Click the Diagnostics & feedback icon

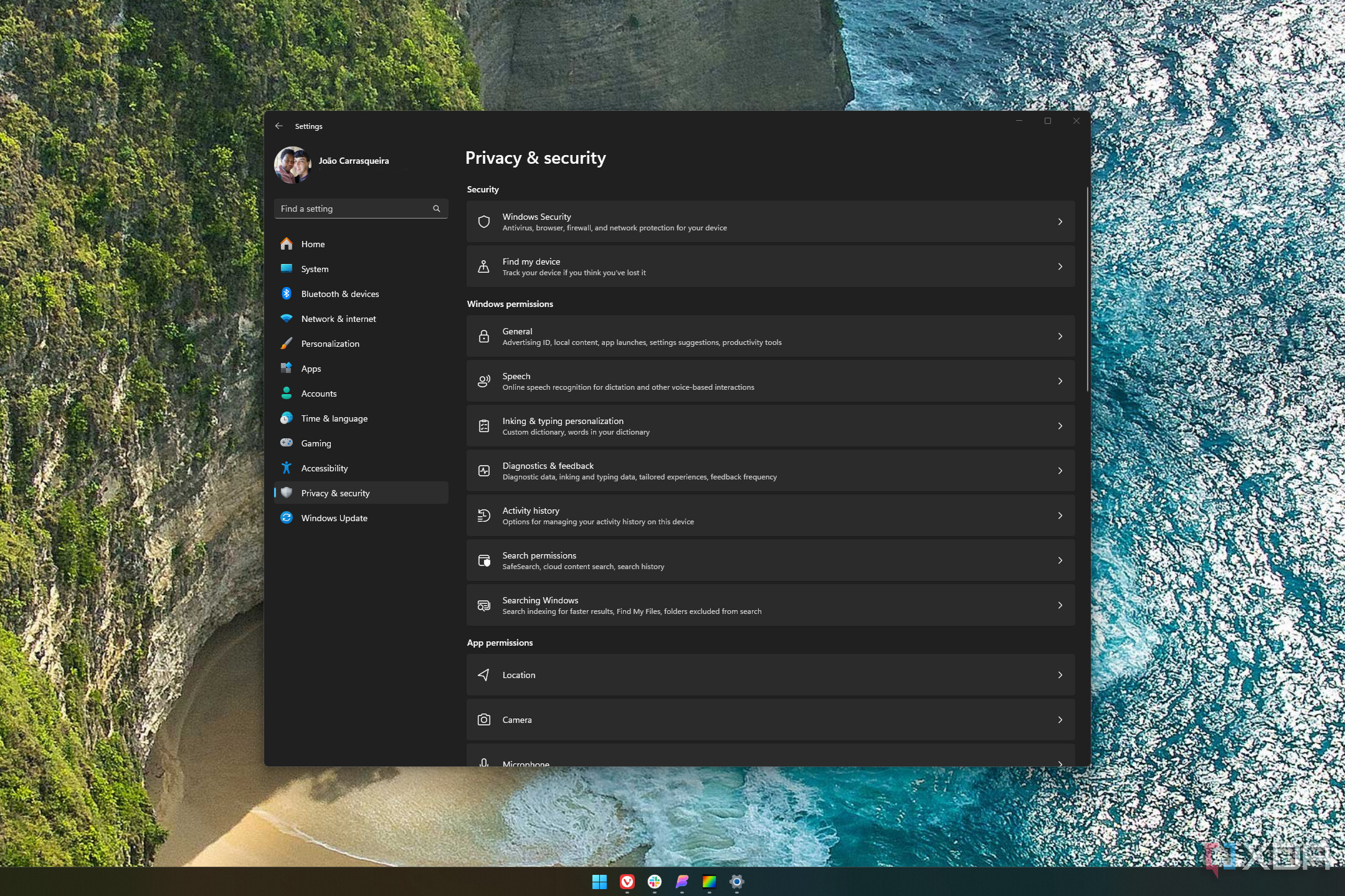(x=483, y=471)
